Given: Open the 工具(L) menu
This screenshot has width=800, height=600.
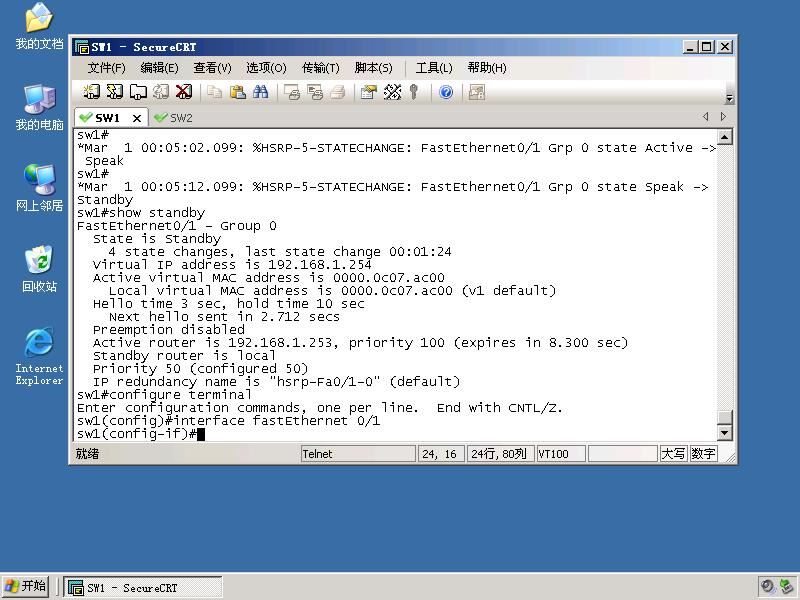Looking at the screenshot, I should pyautogui.click(x=434, y=68).
